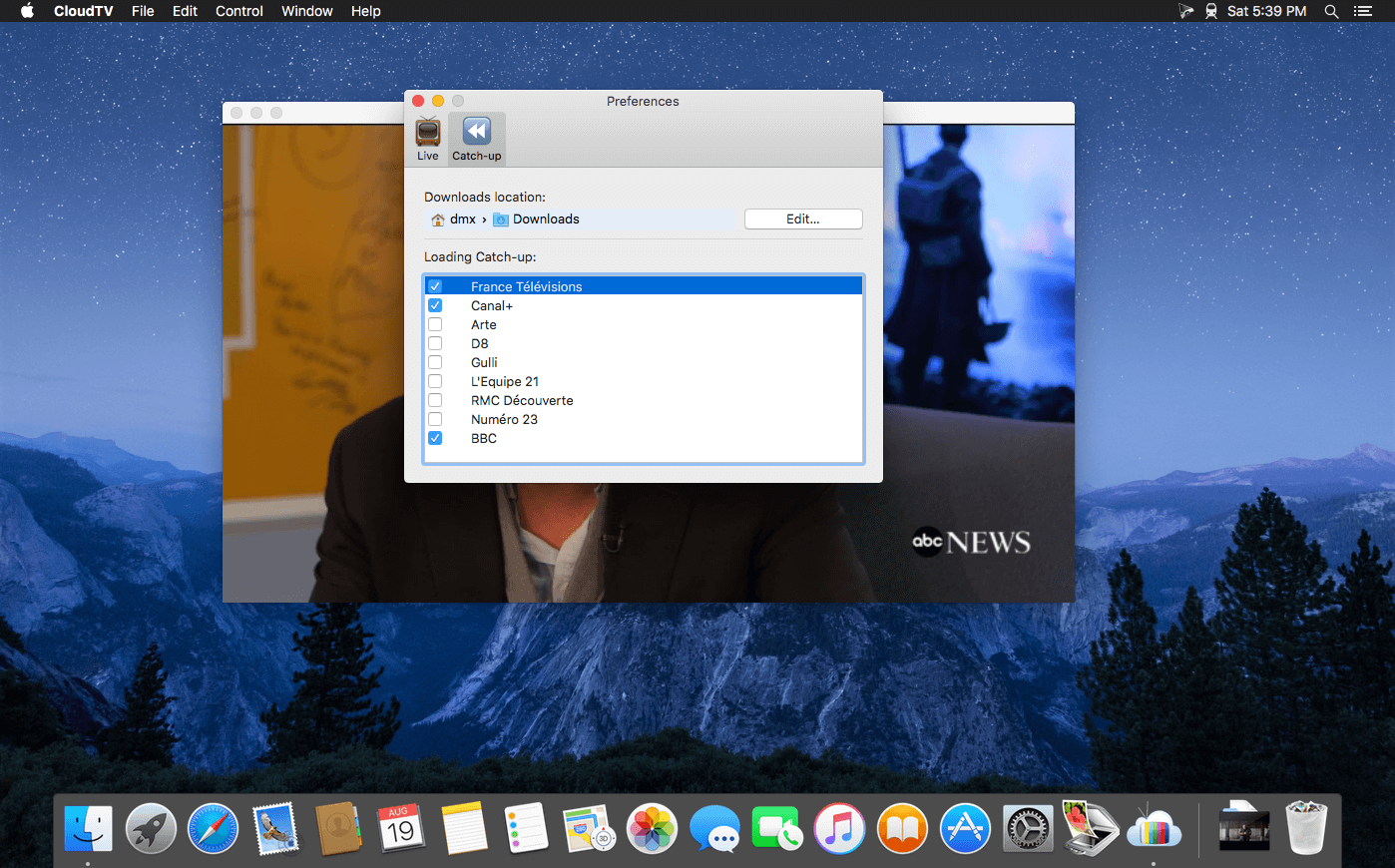This screenshot has width=1395, height=868.
Task: Open the Apple menu
Action: [x=27, y=11]
